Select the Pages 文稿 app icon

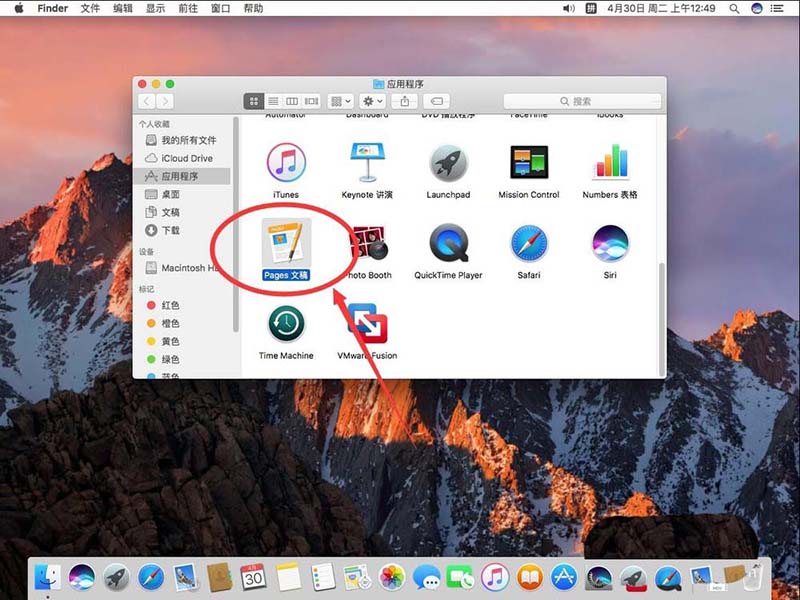(x=286, y=243)
